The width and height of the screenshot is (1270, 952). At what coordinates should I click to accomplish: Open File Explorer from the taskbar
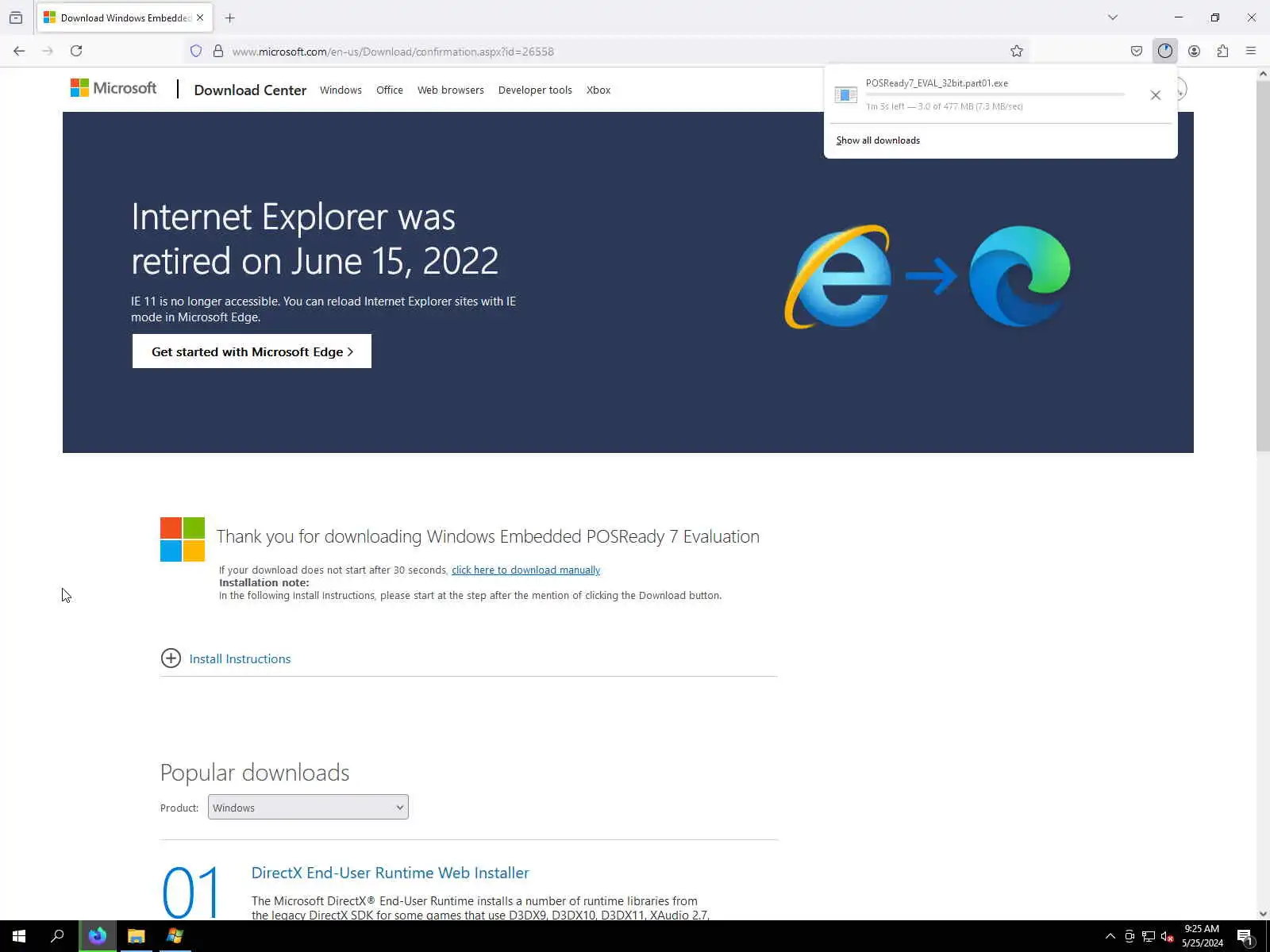pos(137,936)
